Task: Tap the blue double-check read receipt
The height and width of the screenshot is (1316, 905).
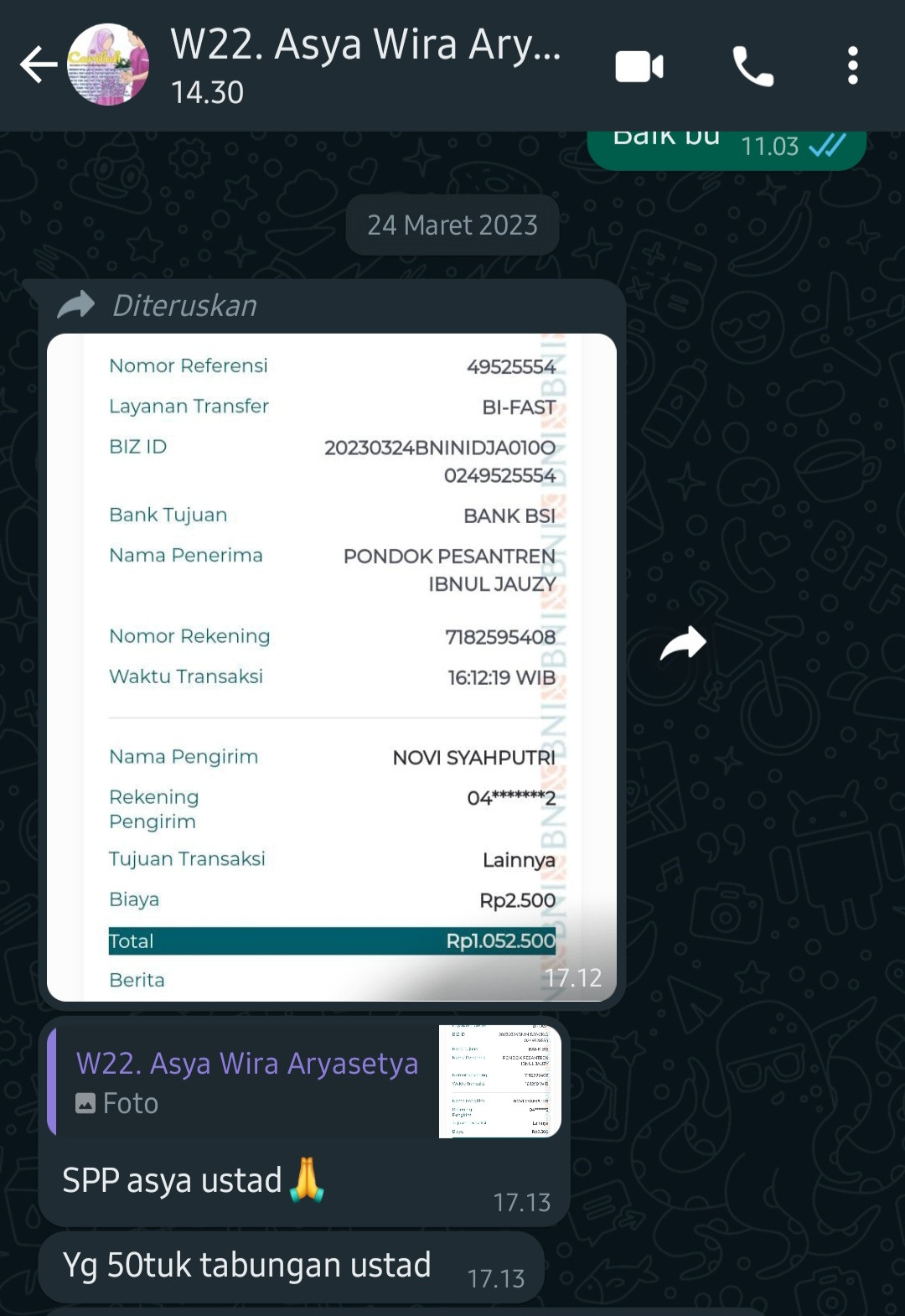Action: pos(827,147)
